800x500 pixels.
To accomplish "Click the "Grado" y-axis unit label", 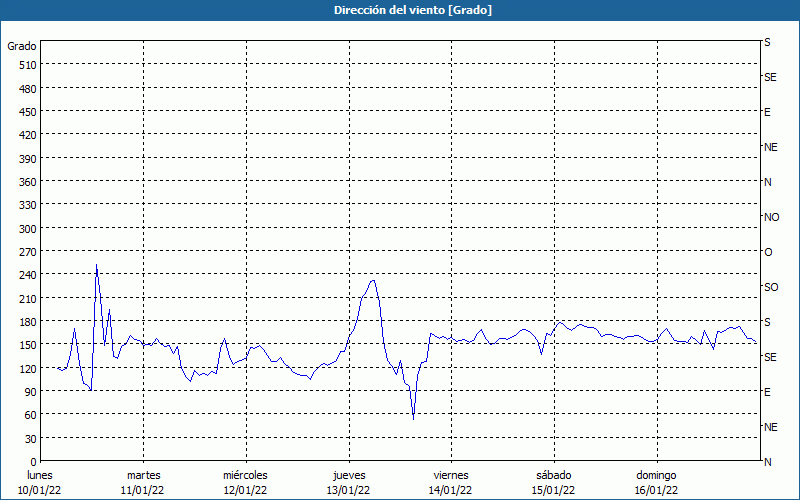I will [x=22, y=46].
